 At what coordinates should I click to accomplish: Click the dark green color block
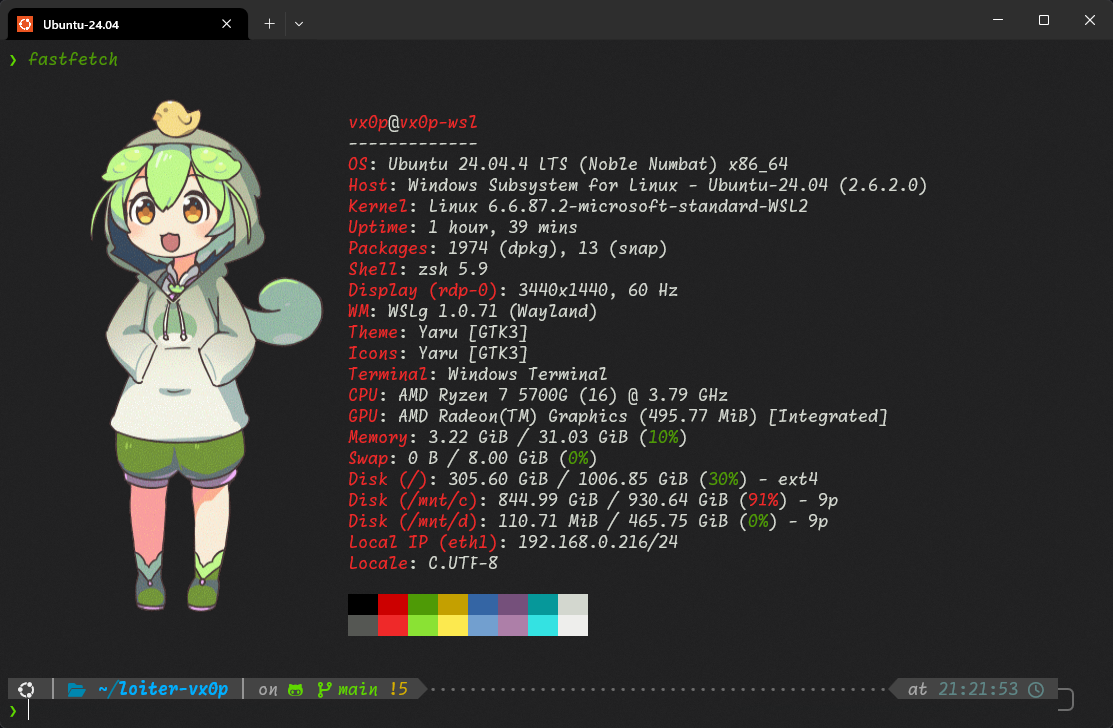[x=423, y=605]
